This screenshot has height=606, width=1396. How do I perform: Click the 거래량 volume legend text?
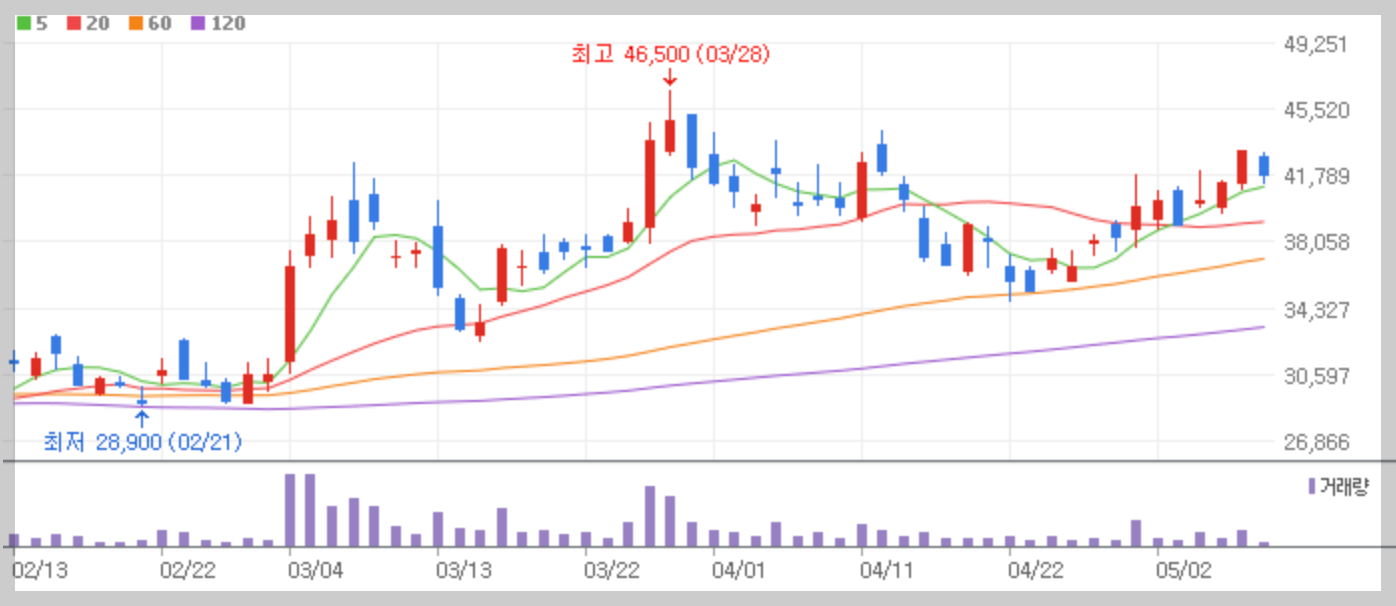(1344, 487)
